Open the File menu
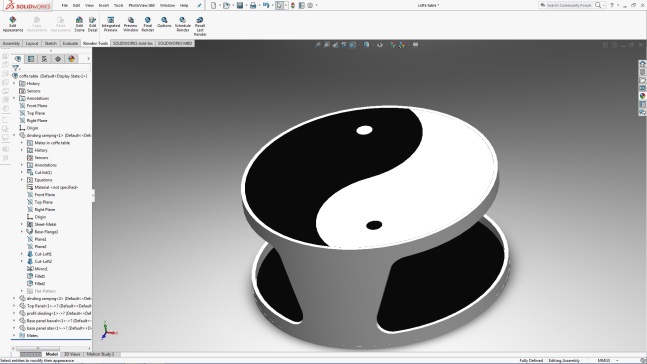 tap(65, 5)
